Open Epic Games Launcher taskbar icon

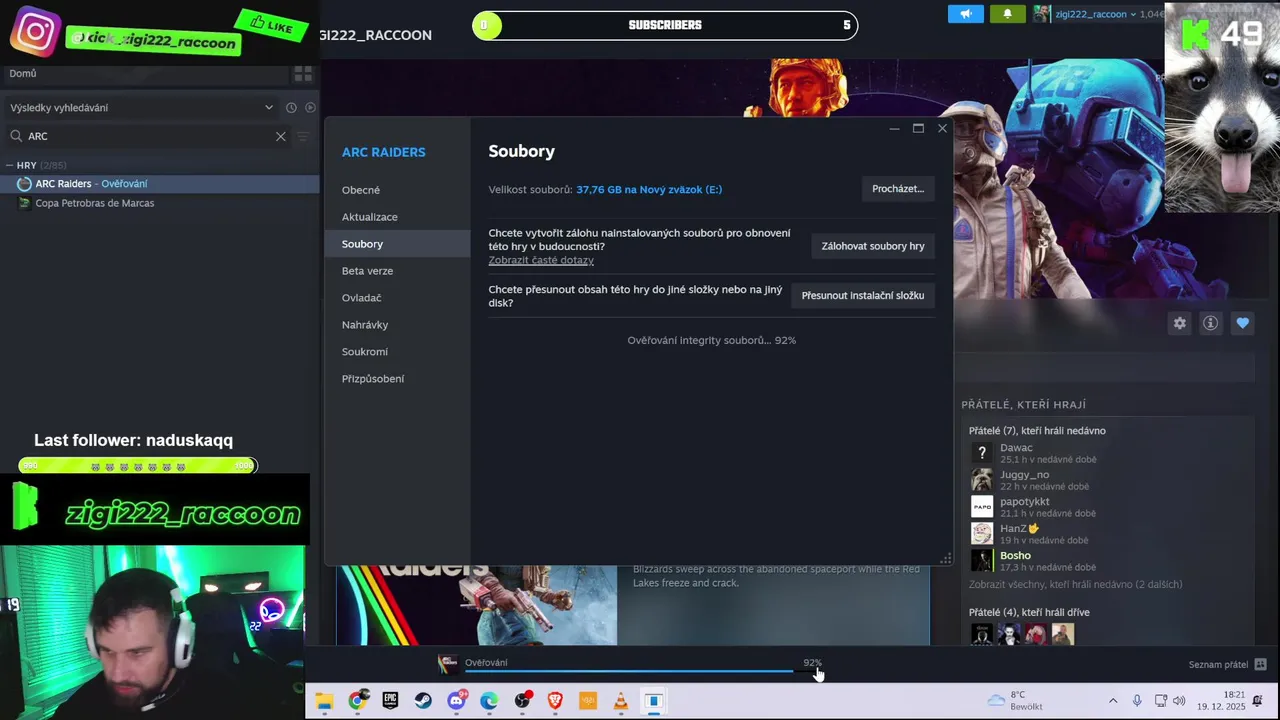tap(390, 701)
